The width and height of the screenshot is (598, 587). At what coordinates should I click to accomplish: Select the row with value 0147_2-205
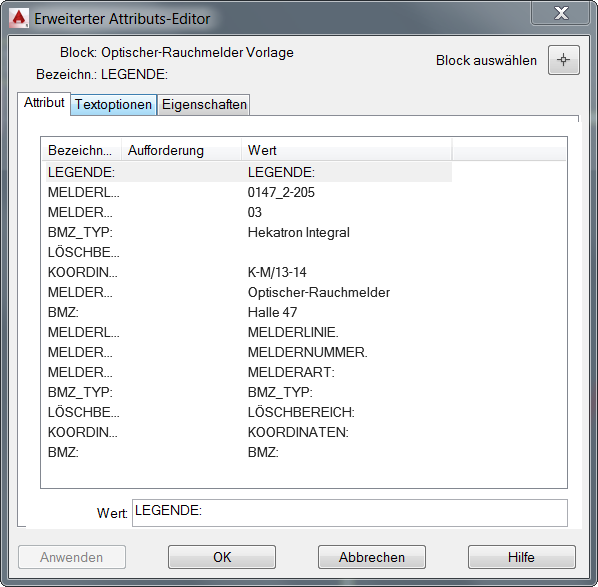[249, 192]
